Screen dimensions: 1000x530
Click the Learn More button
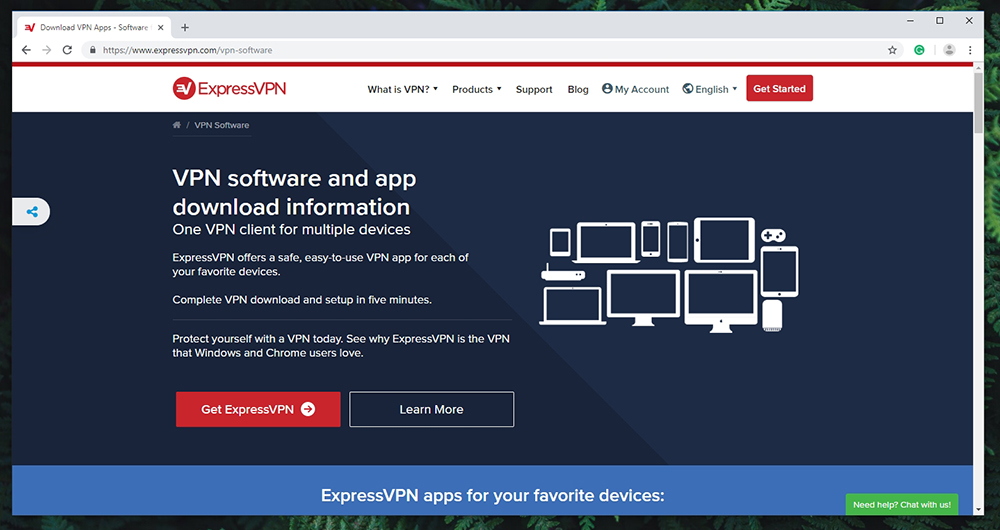coord(432,409)
